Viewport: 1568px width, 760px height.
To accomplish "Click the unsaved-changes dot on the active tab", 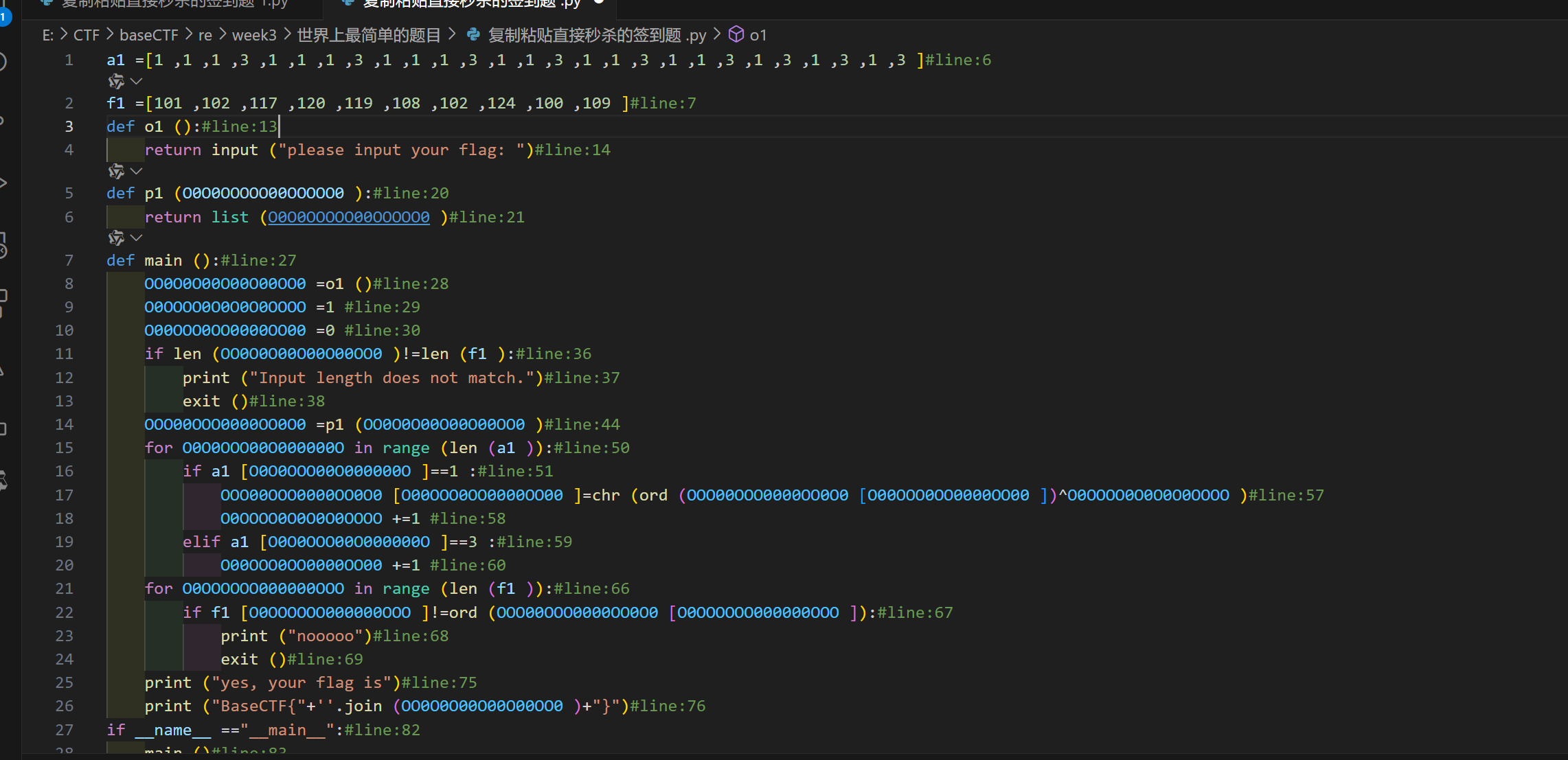I will pos(597,4).
